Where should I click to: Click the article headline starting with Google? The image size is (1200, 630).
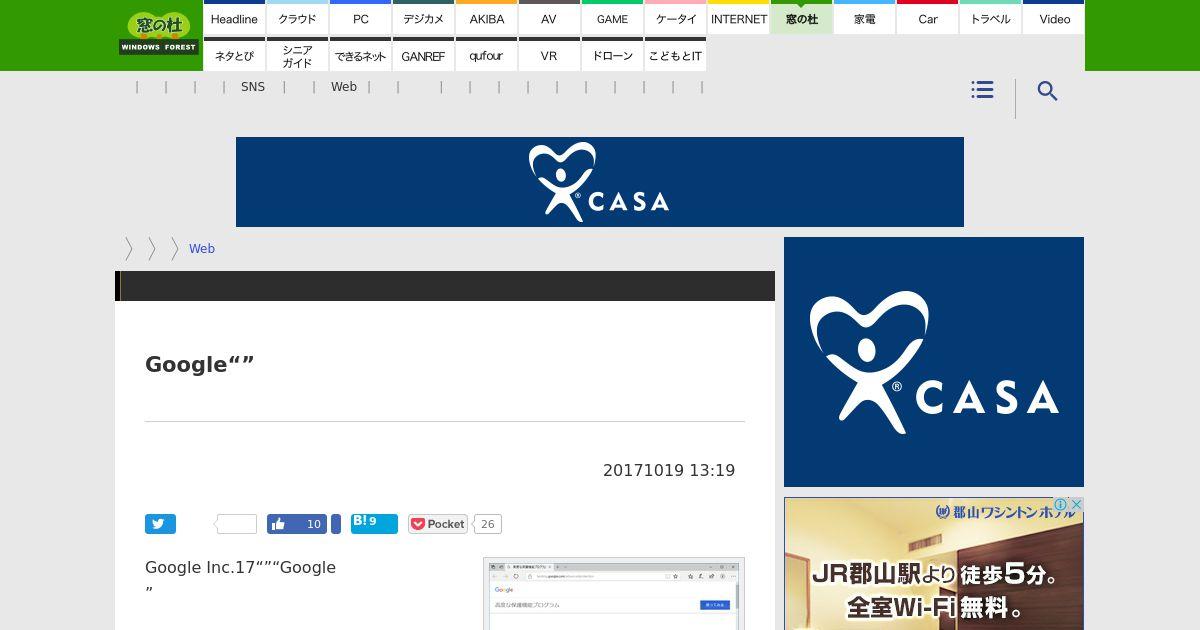(x=200, y=364)
